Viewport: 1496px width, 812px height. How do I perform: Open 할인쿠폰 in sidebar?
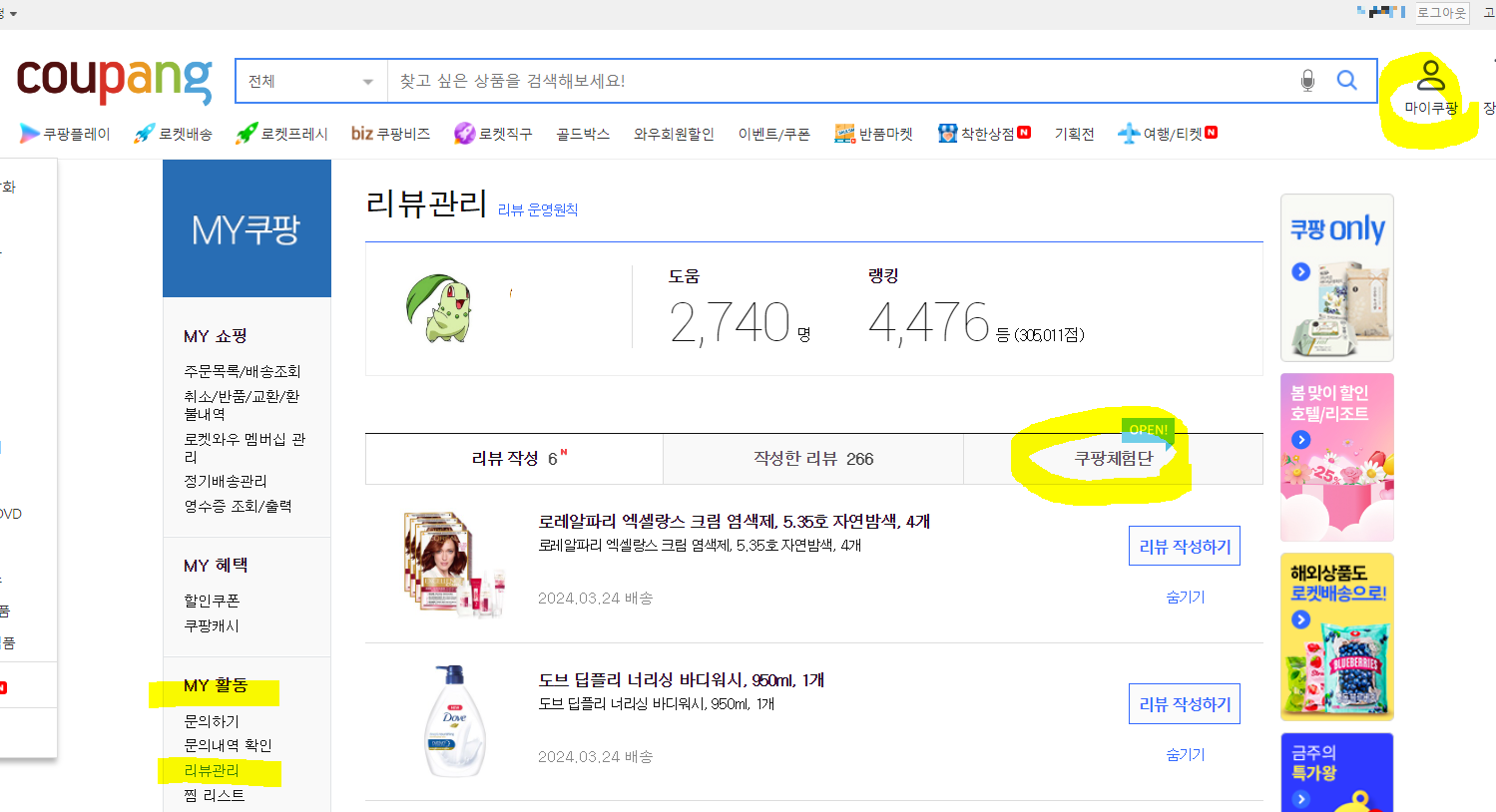[x=212, y=602]
